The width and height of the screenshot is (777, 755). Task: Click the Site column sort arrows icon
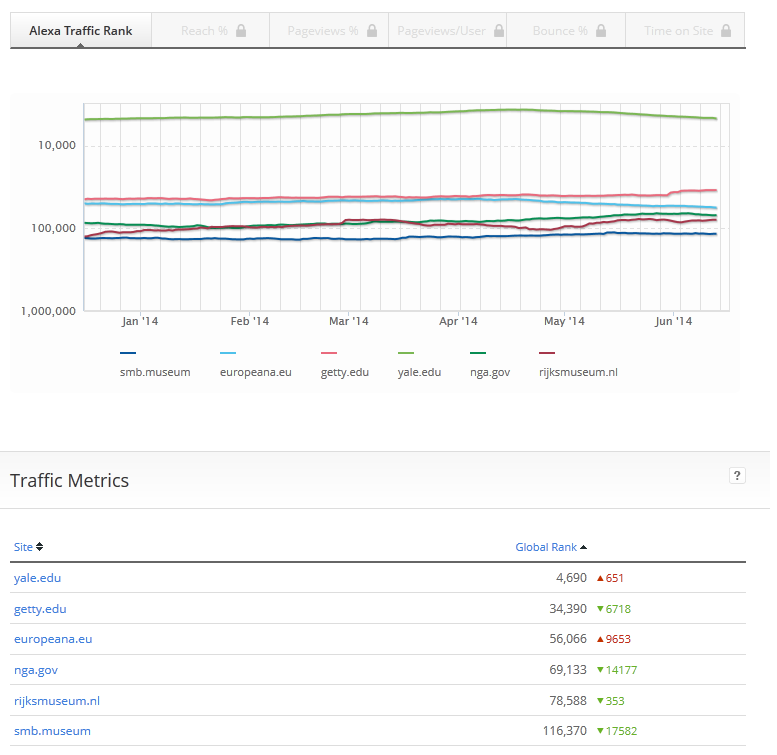coord(40,547)
